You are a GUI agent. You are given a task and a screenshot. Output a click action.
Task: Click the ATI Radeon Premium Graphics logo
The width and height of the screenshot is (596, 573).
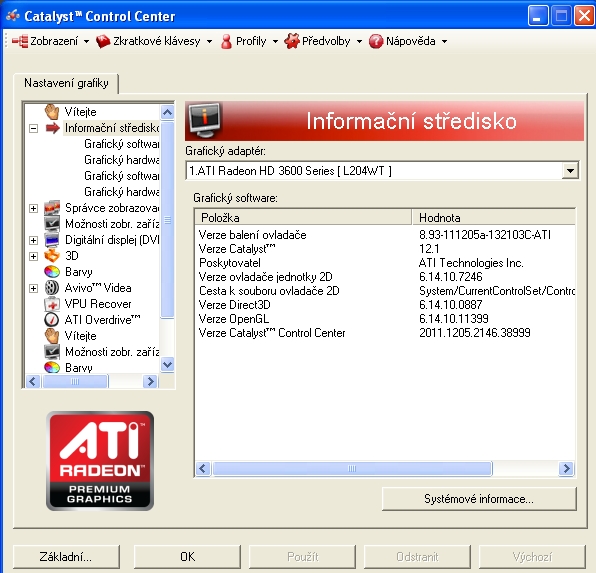pyautogui.click(x=100, y=460)
